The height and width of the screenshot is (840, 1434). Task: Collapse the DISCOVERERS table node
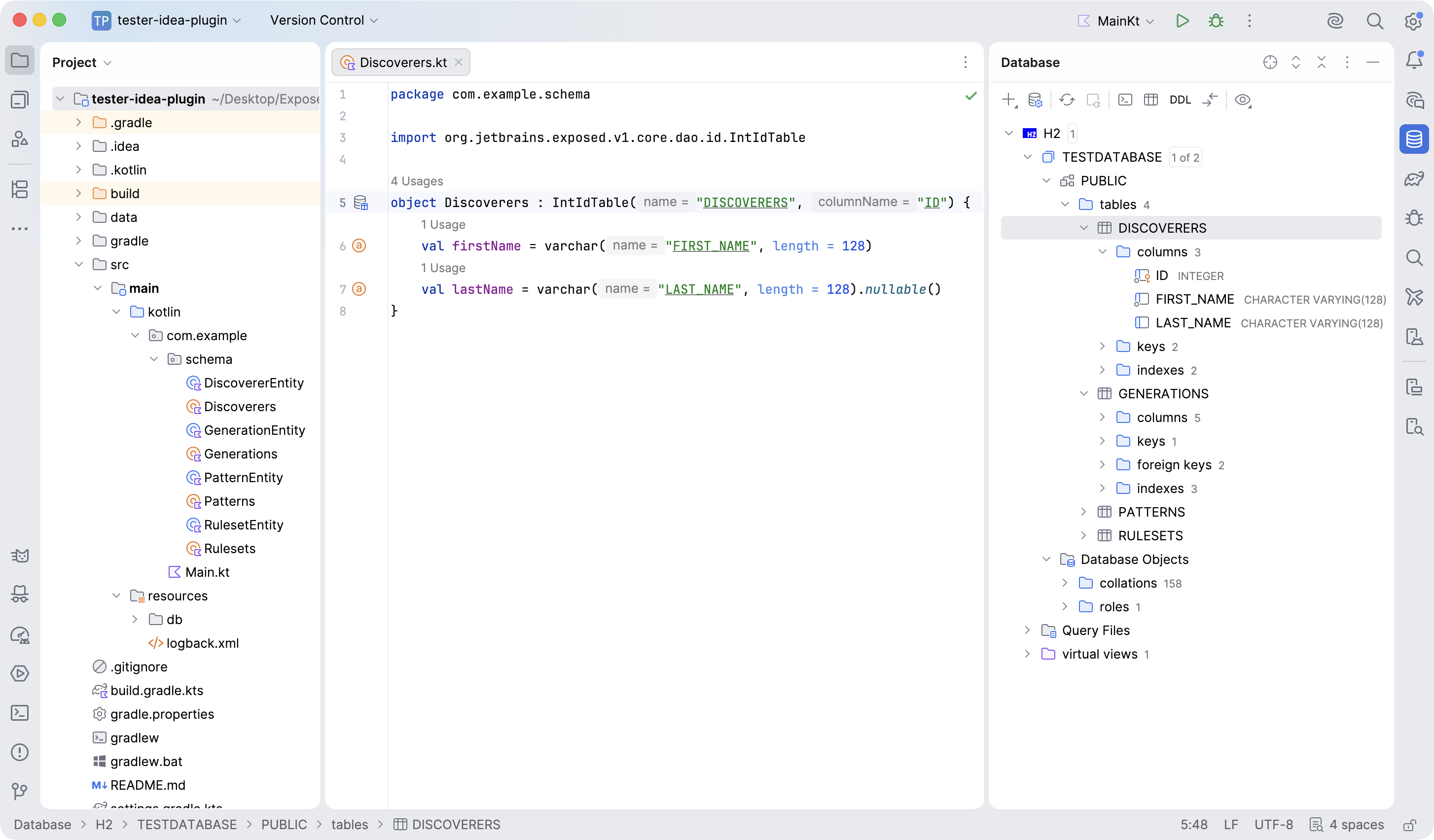[1084, 228]
